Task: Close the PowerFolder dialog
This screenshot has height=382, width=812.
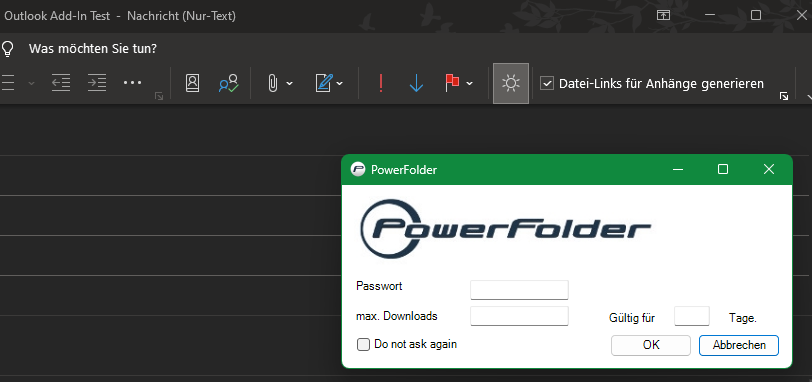Action: [769, 169]
